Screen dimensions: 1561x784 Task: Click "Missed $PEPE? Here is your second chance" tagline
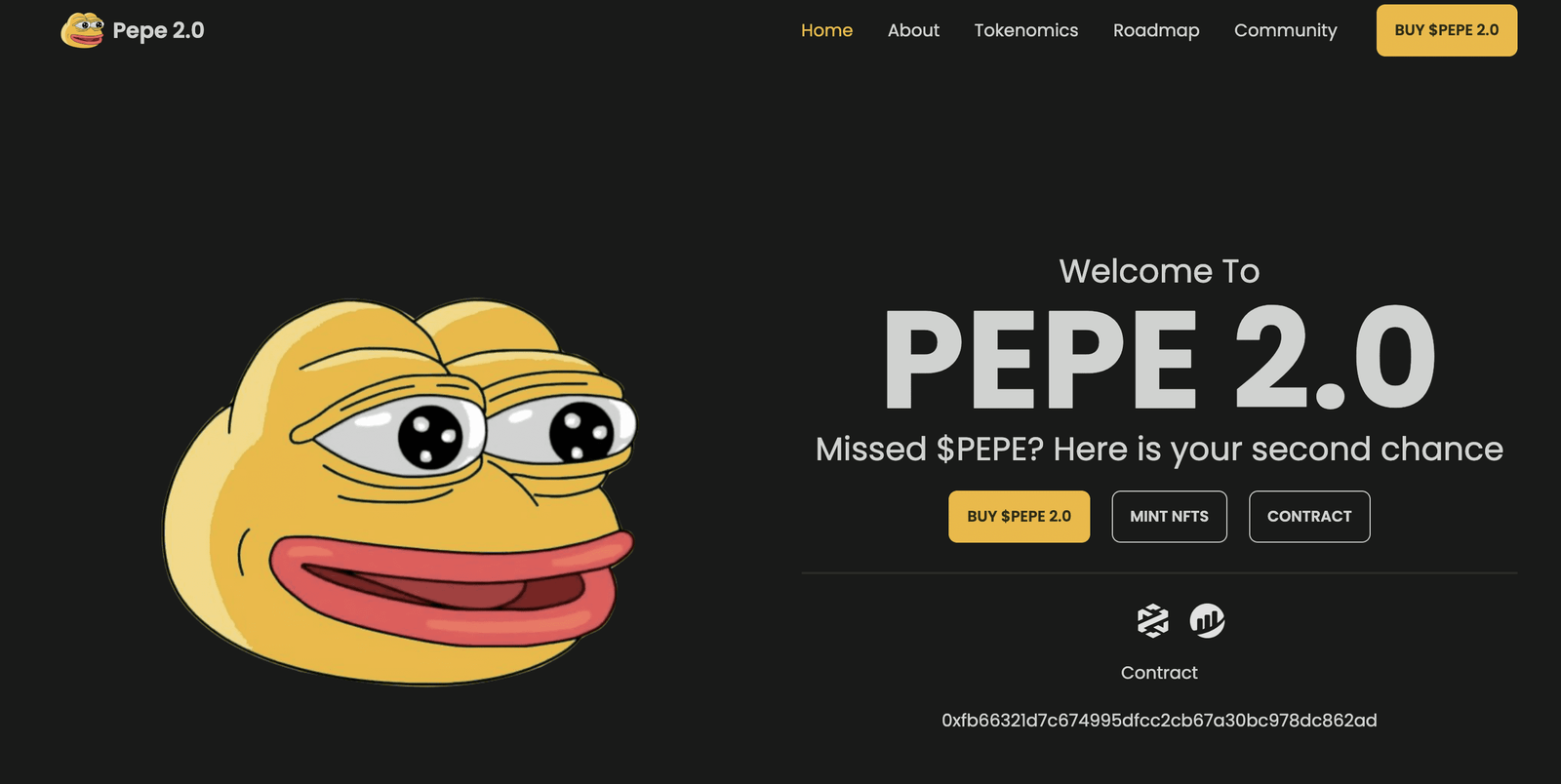1159,450
